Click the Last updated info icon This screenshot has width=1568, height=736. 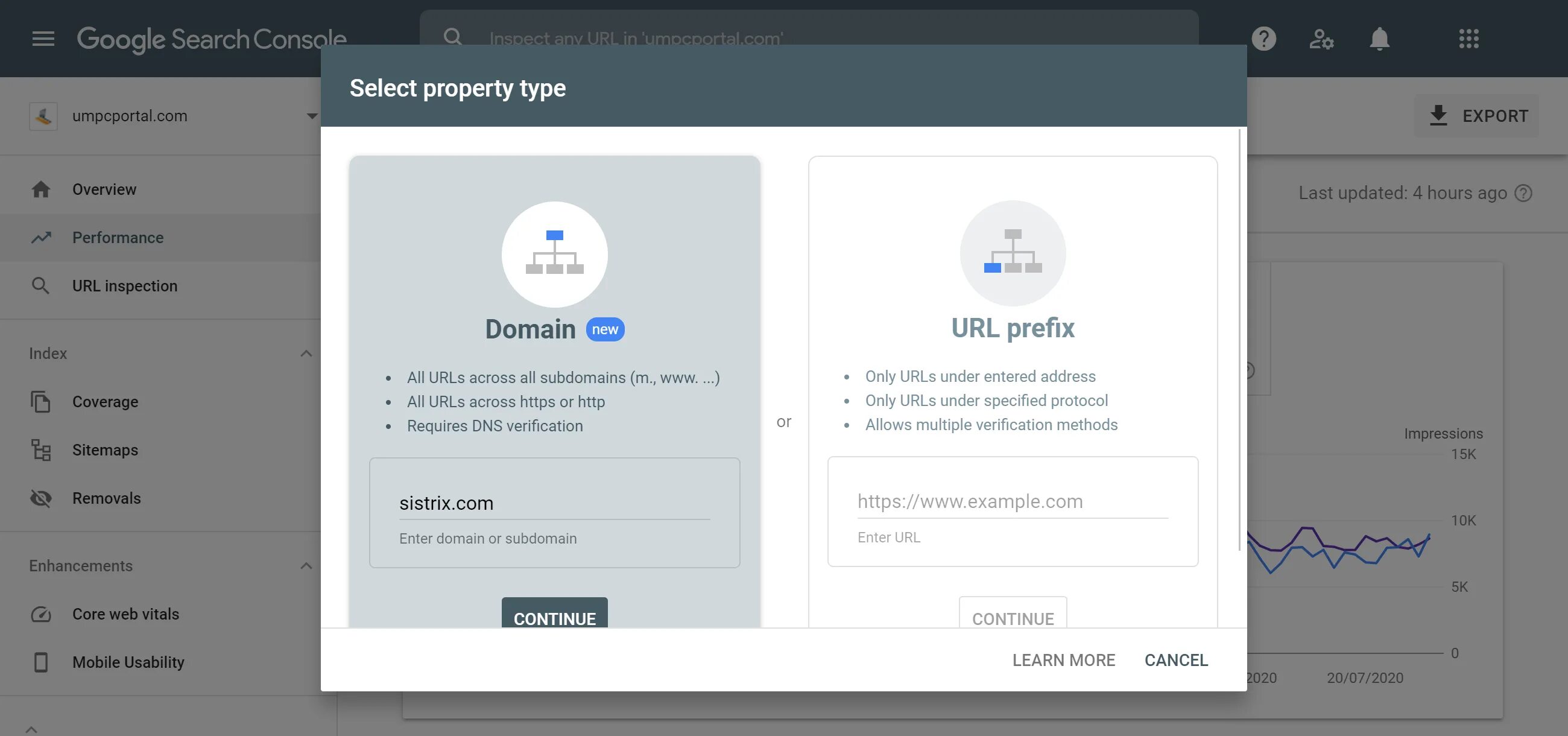(x=1524, y=192)
